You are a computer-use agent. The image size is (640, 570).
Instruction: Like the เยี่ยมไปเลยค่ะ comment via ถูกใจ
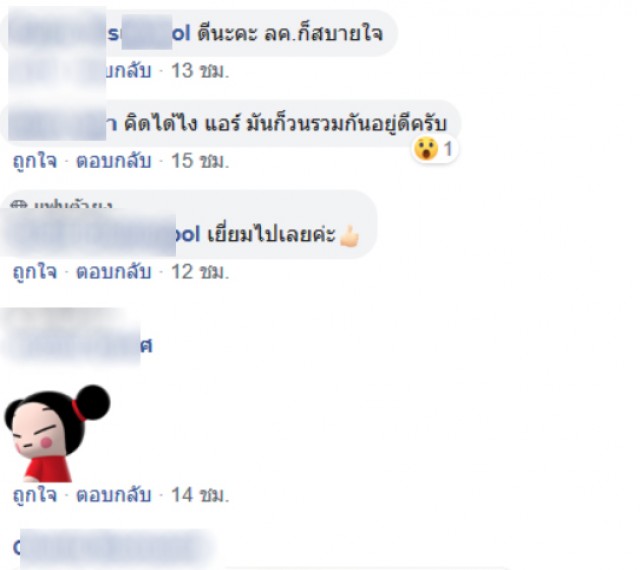click(35, 272)
